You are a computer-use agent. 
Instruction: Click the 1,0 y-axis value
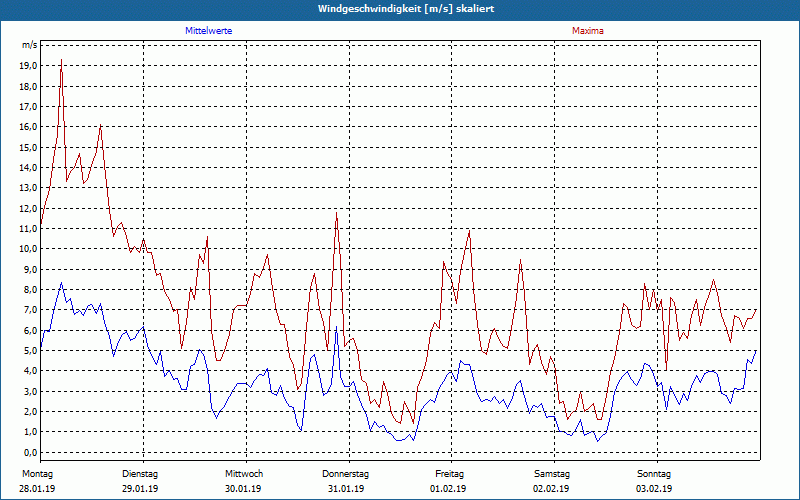tap(30, 432)
